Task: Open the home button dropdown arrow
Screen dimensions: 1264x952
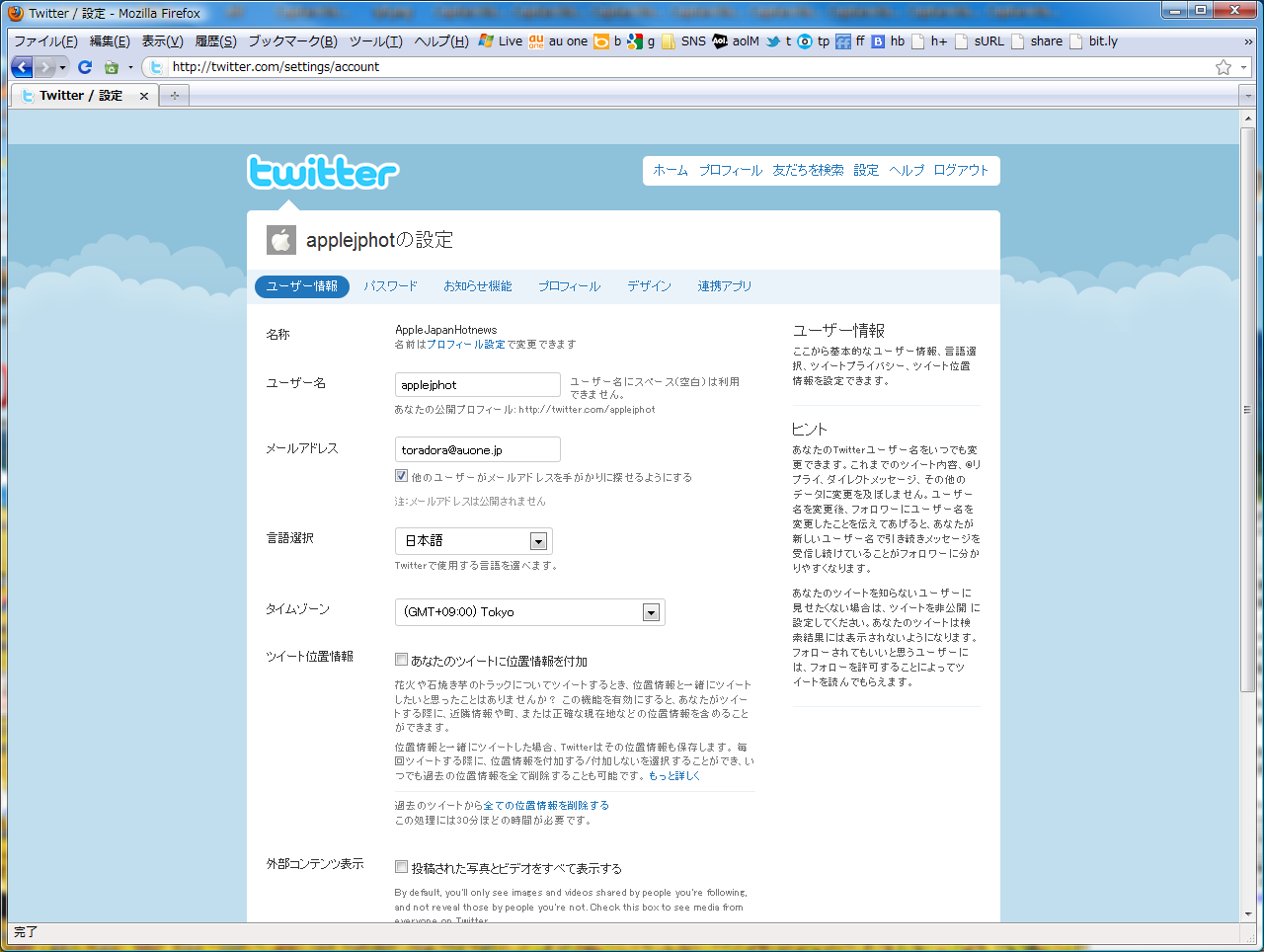Action: coord(130,67)
